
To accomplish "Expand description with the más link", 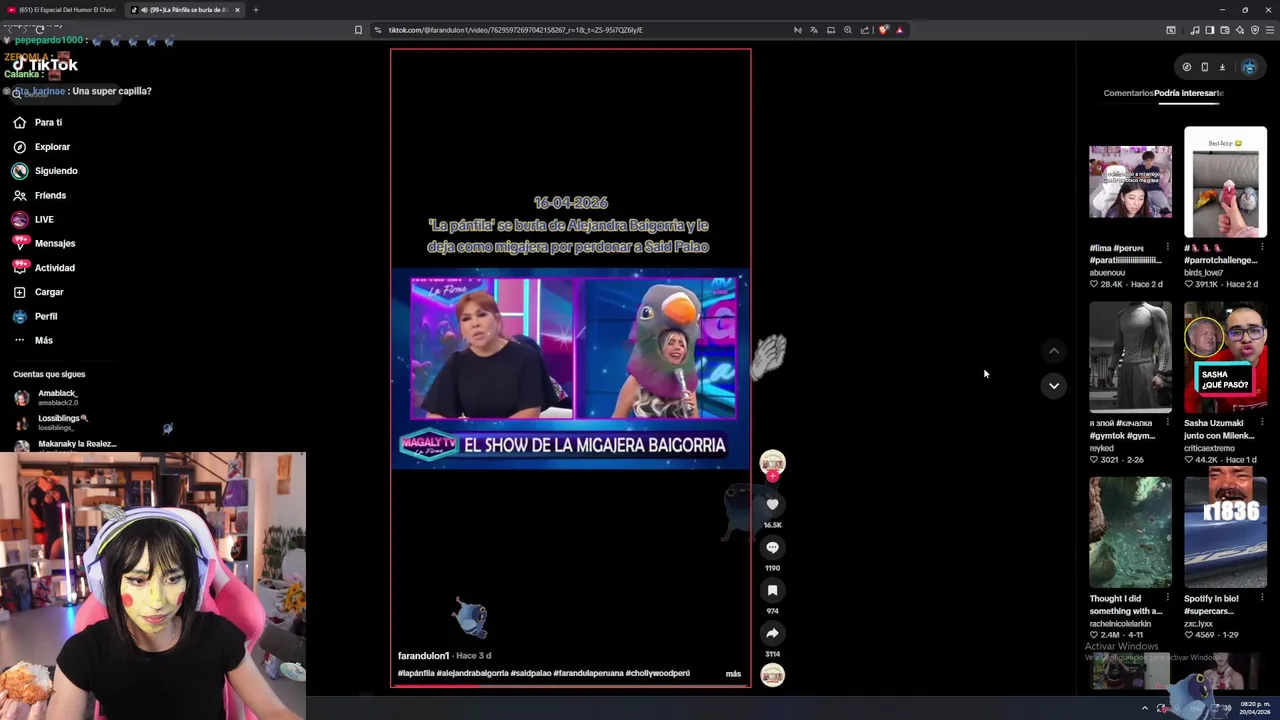I will pos(733,674).
